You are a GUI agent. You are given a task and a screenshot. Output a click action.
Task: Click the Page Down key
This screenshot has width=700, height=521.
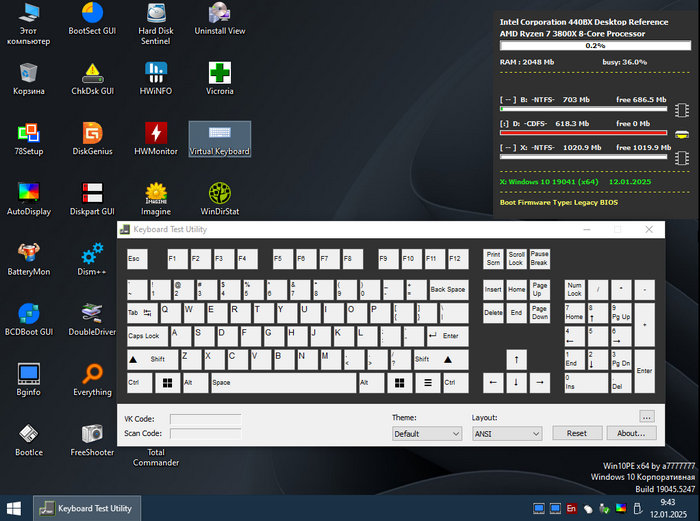[x=540, y=313]
